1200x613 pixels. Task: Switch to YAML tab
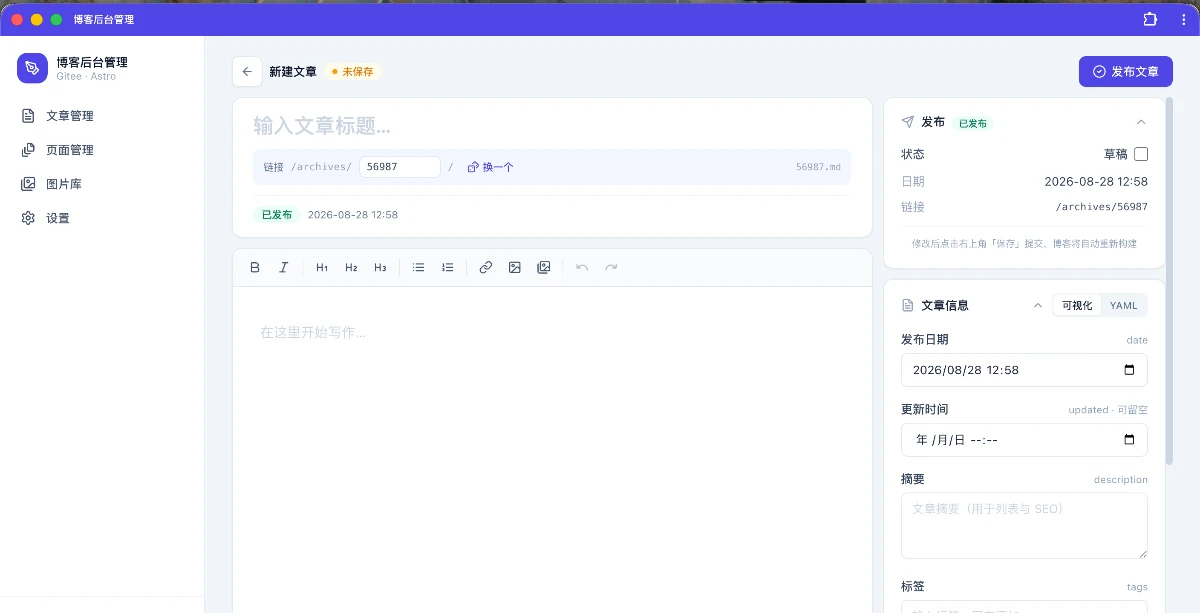pyautogui.click(x=1124, y=305)
